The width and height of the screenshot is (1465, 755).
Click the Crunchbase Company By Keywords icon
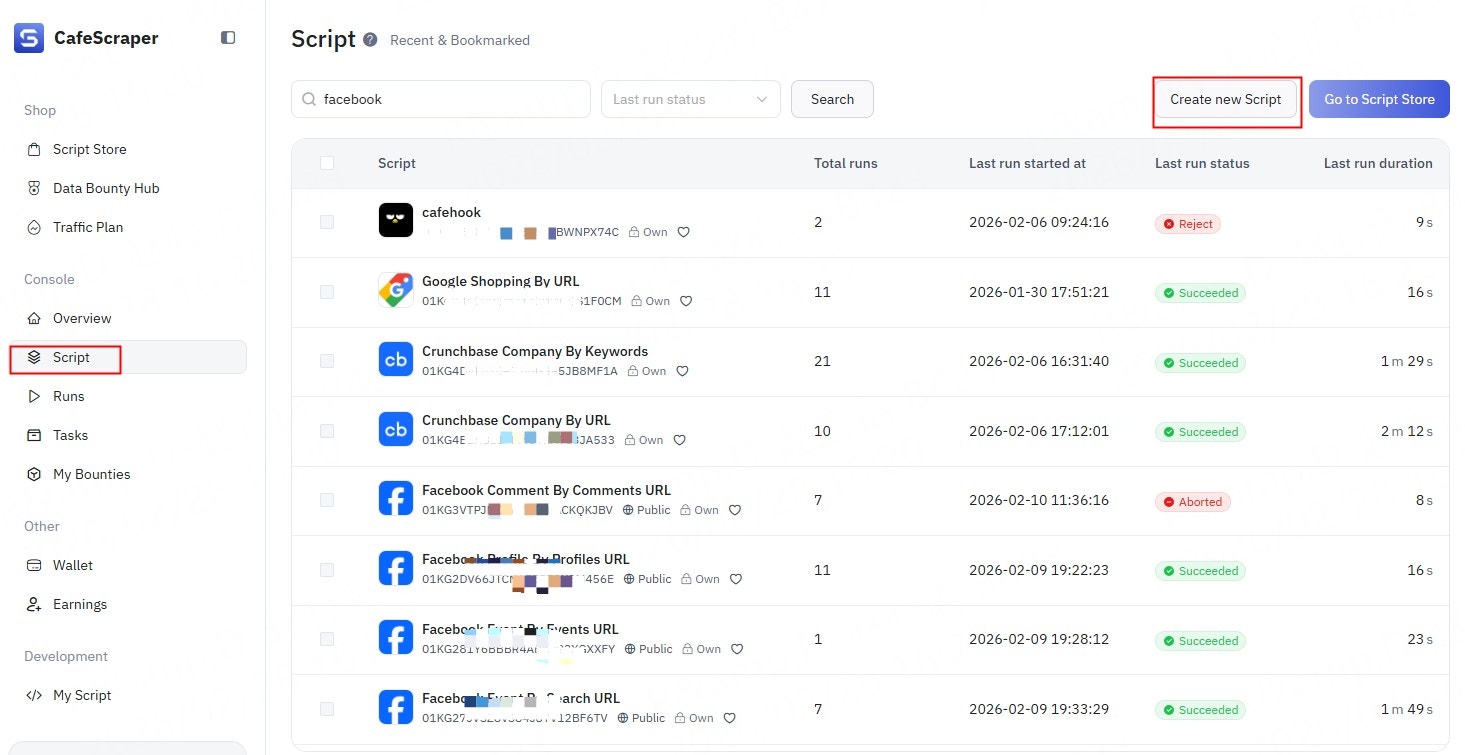[396, 359]
